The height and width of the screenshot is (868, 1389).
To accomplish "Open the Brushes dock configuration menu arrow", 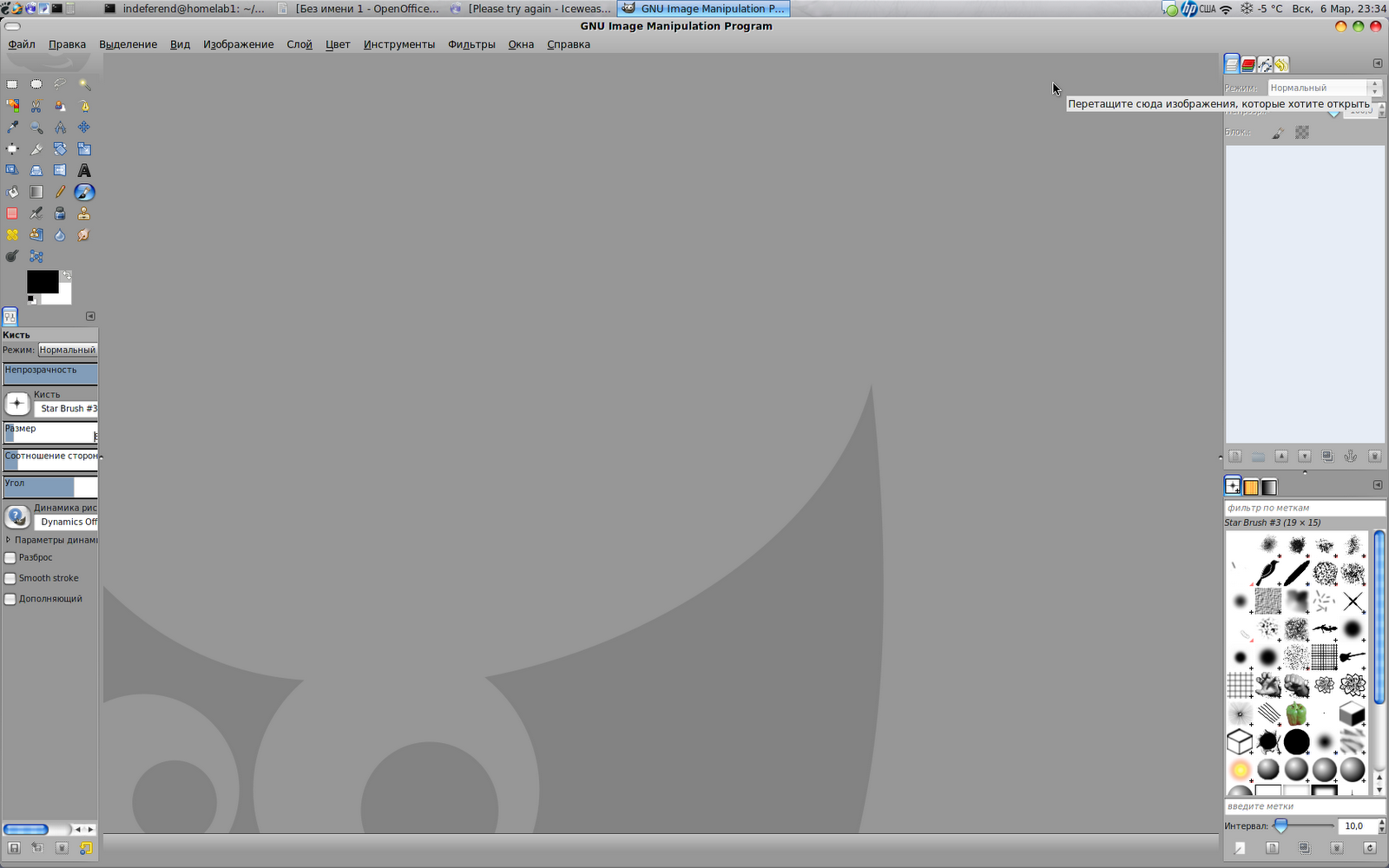I will (x=1378, y=485).
